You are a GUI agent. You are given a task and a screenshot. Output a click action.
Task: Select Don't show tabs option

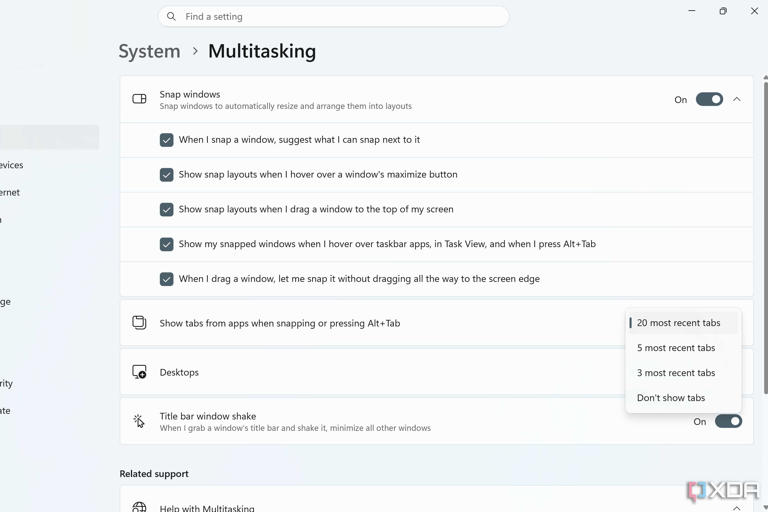pos(683,398)
